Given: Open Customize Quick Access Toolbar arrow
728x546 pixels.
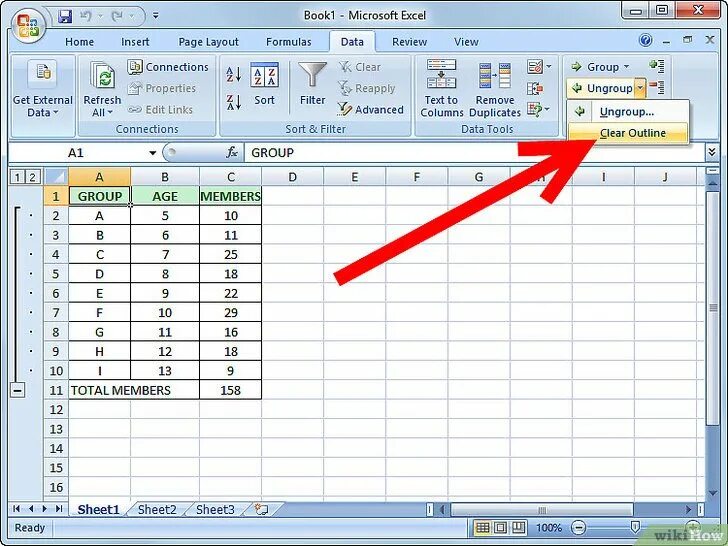Looking at the screenshot, I should [156, 16].
